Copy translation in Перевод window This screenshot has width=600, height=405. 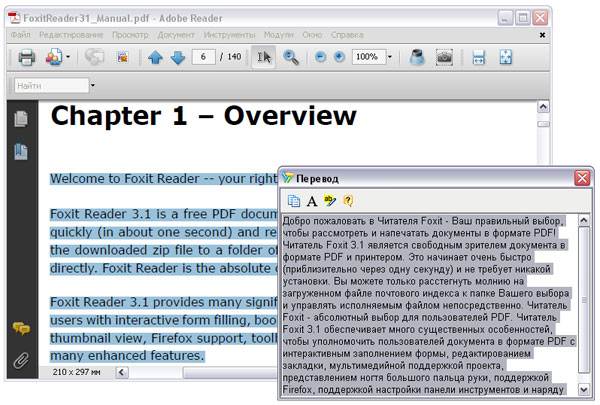(293, 201)
